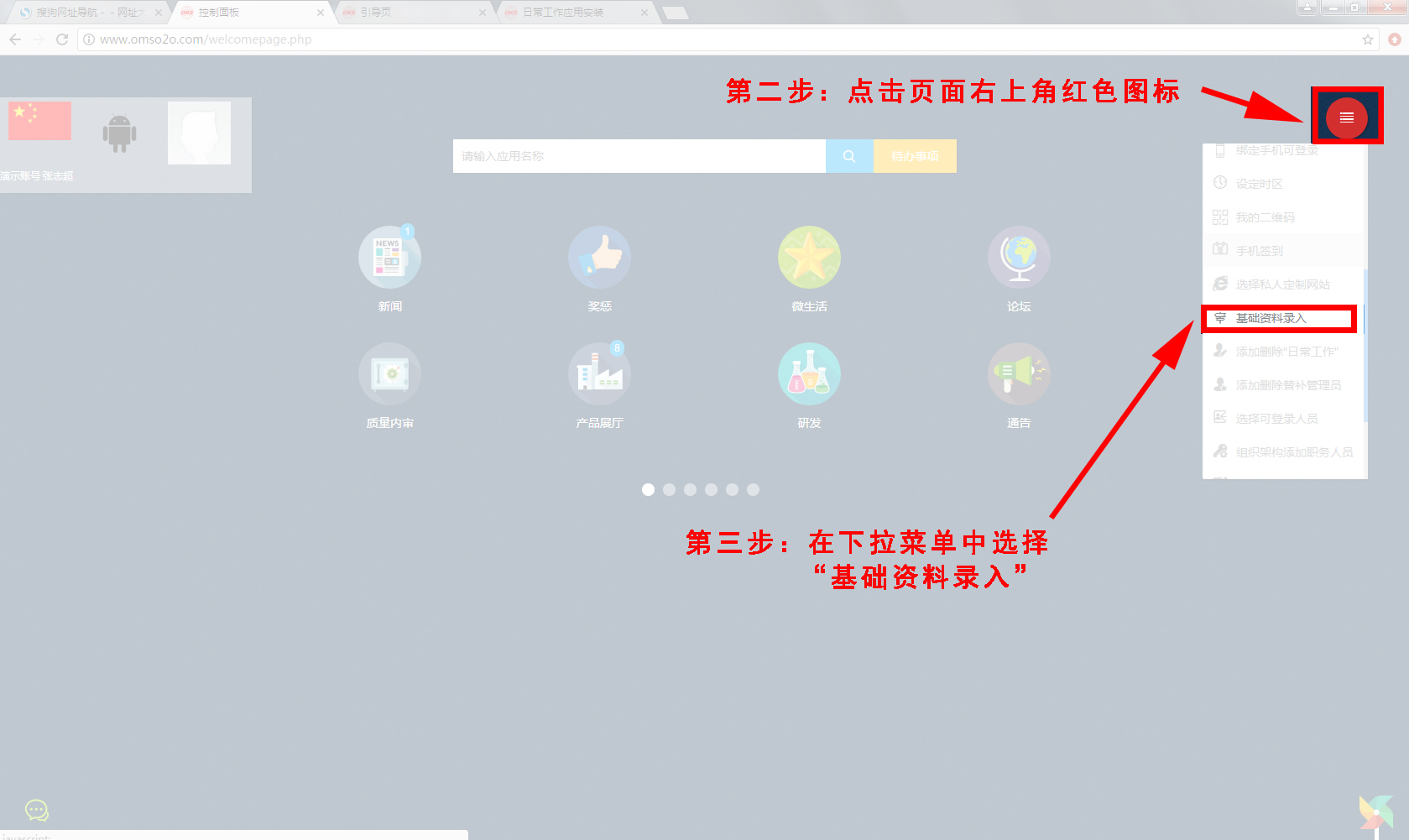Click the blue search magnifier button
This screenshot has width=1409, height=840.
tap(849, 156)
